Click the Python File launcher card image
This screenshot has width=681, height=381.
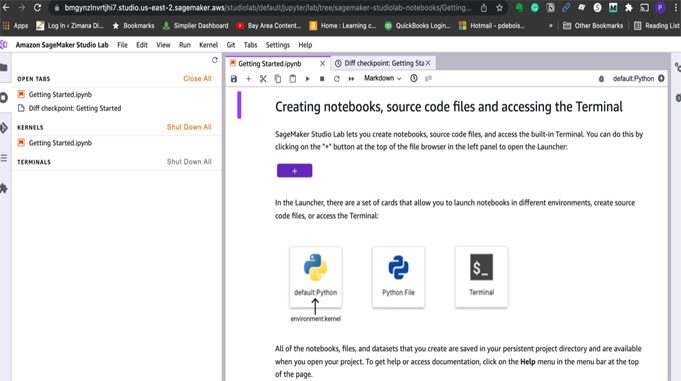tap(398, 277)
